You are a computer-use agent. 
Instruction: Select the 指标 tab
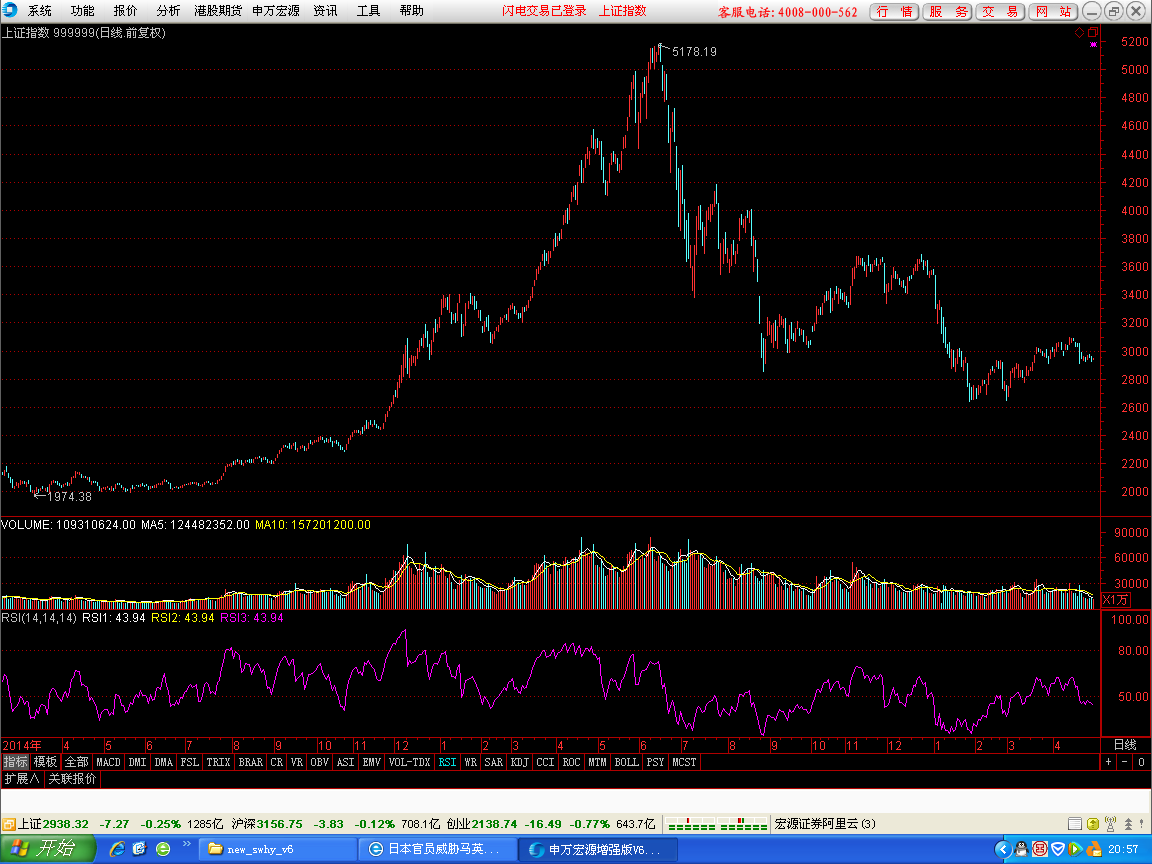[x=15, y=762]
